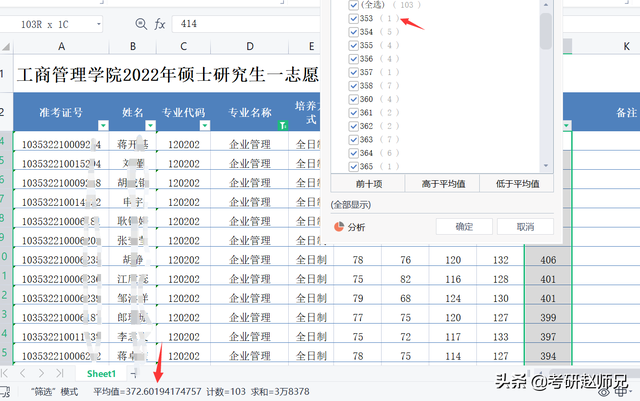Go to first sheet navigation arrow
The height and width of the screenshot is (401, 640).
[x=5, y=373]
